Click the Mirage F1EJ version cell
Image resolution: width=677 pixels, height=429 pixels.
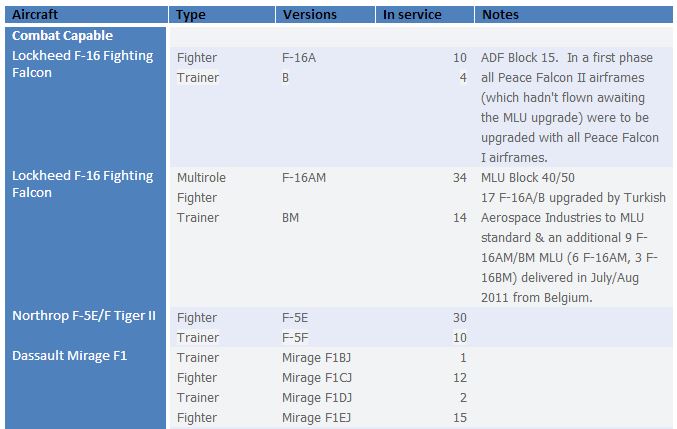tap(316, 418)
